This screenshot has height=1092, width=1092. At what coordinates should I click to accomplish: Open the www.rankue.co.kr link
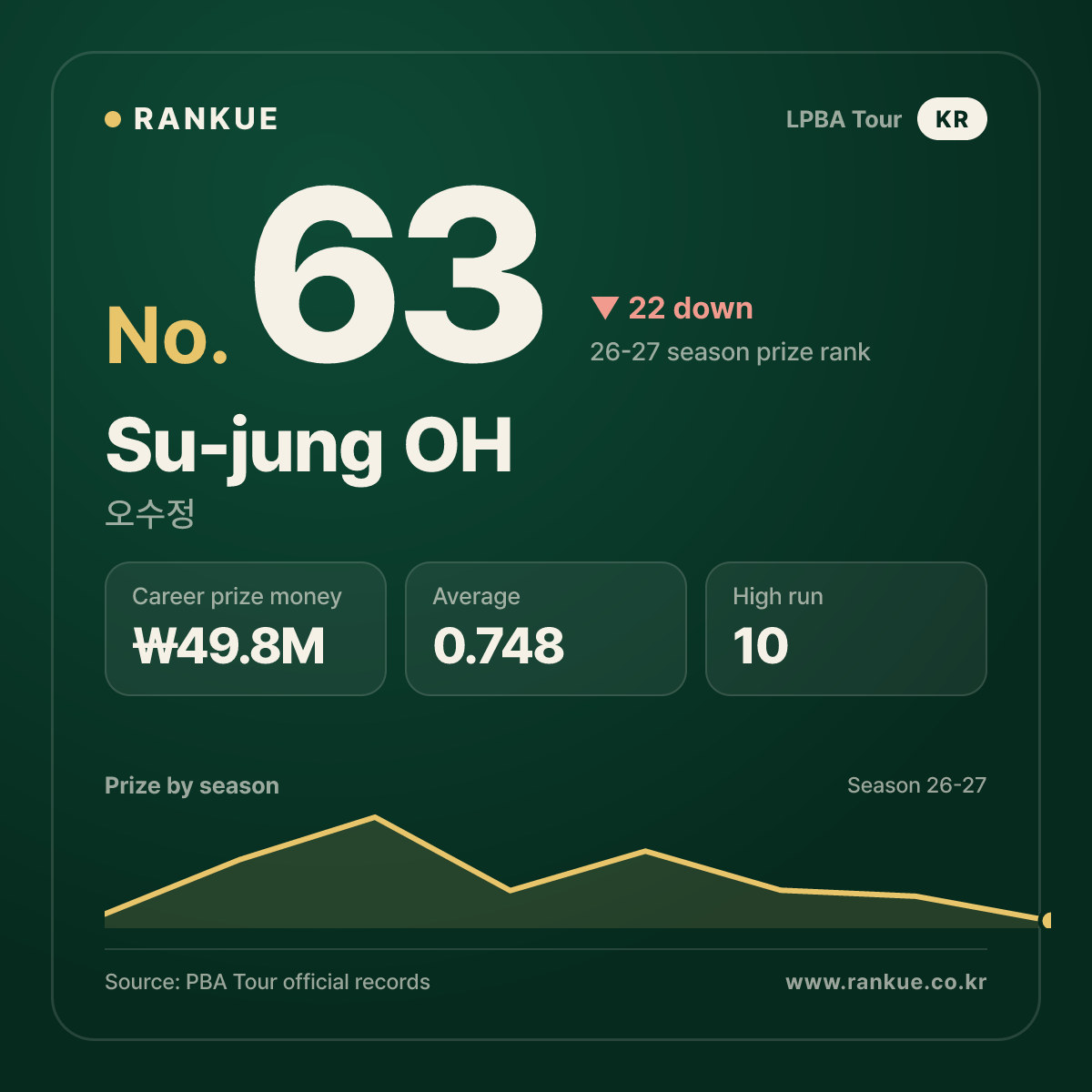[x=886, y=982]
